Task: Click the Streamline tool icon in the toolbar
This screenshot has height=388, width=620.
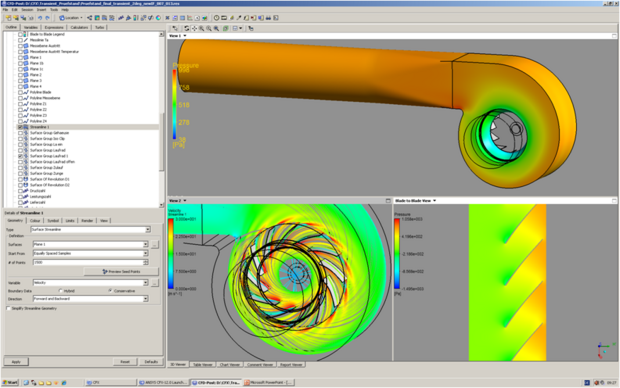Action: pos(104,18)
